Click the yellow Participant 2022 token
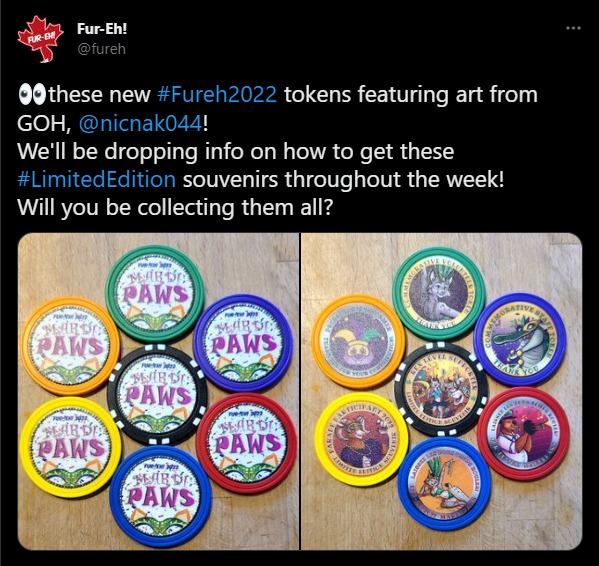599x566 pixels. coord(361,439)
